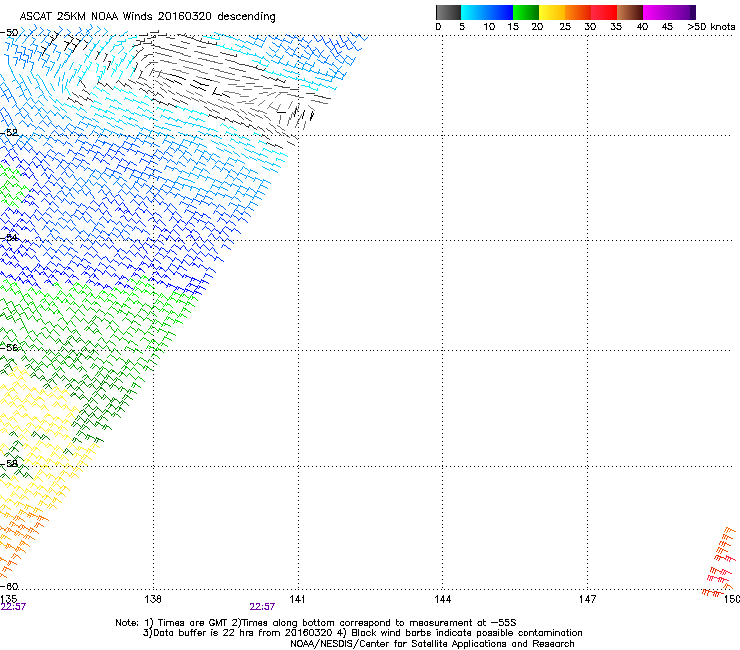This screenshot has height=650, width=740.
Task: Click the title 'ASCAT 25KM NOAA Winds 20160320 descending'
Action: (147, 16)
